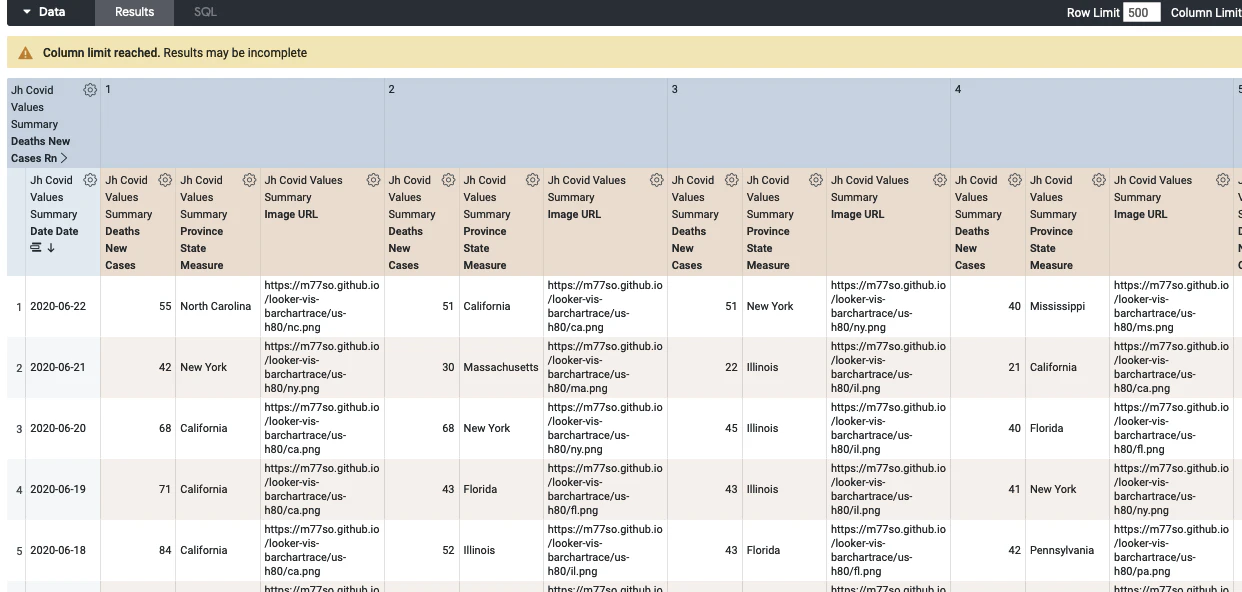Collapse the Data section triangle
The width and height of the screenshot is (1242, 592).
coord(27,12)
